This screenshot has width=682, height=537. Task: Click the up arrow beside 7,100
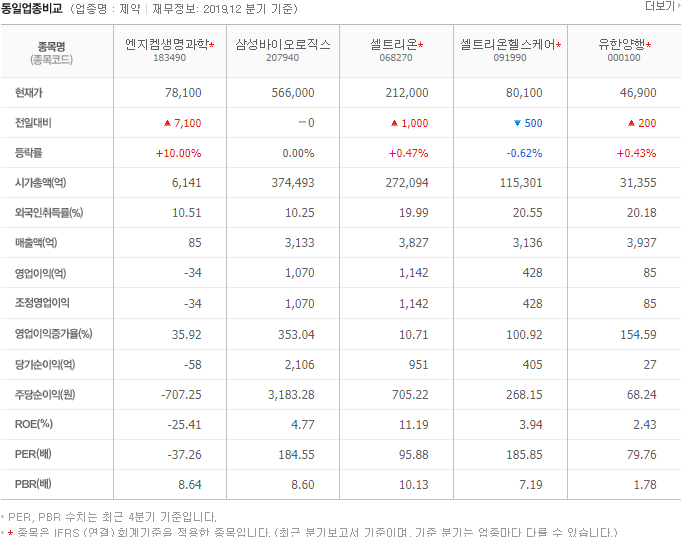click(x=167, y=123)
